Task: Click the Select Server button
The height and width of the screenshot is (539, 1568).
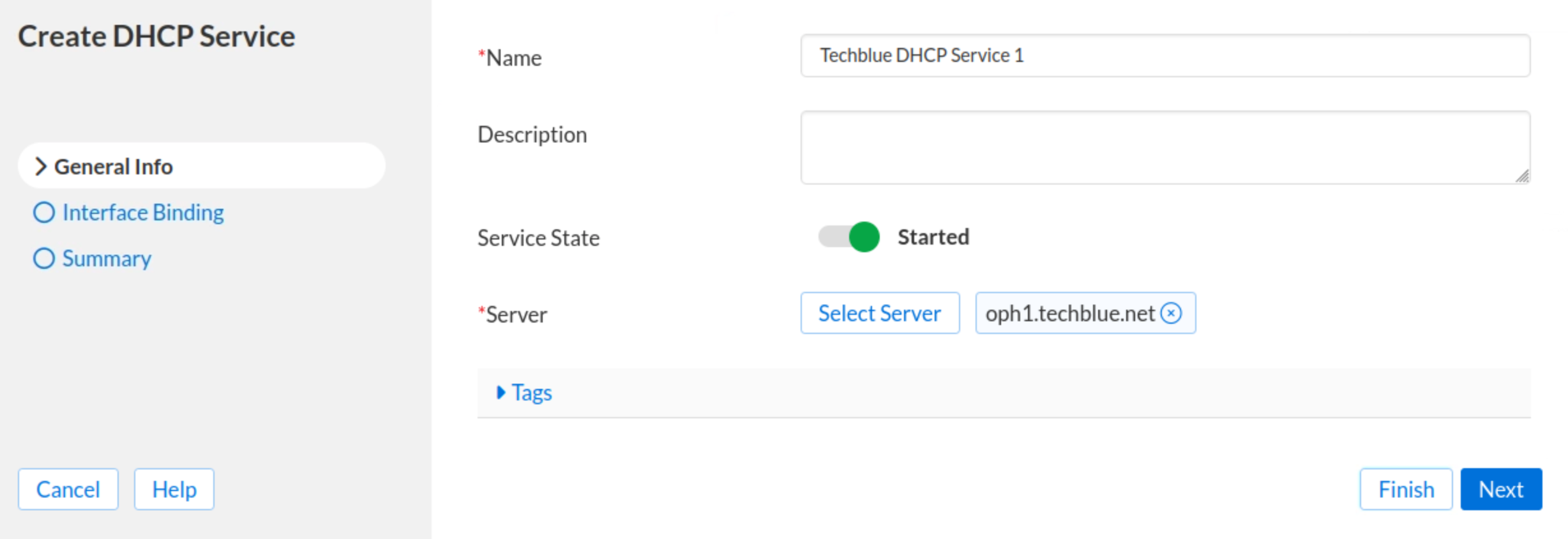Action: tap(879, 314)
